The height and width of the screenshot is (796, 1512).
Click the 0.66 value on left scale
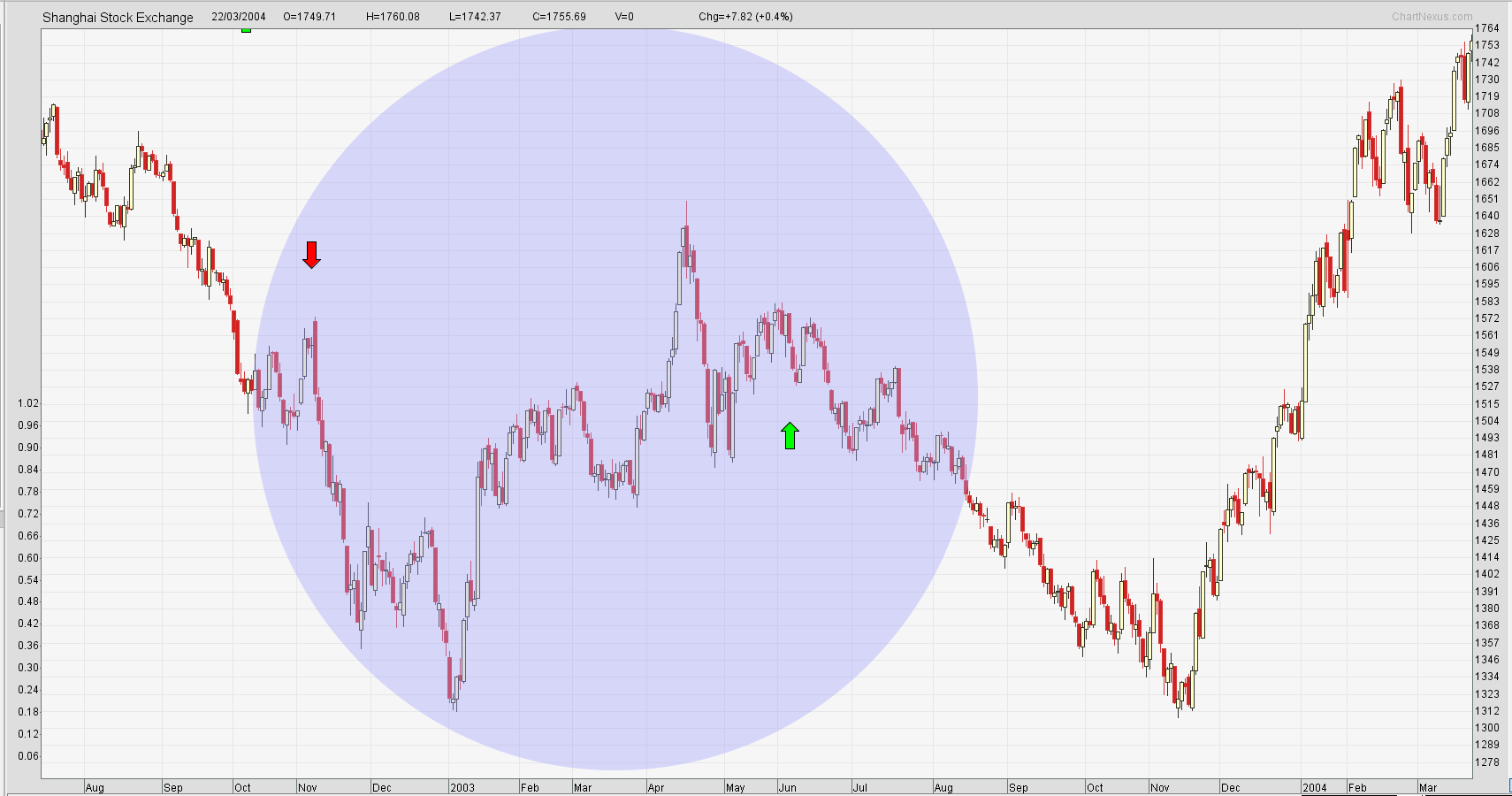(28, 536)
